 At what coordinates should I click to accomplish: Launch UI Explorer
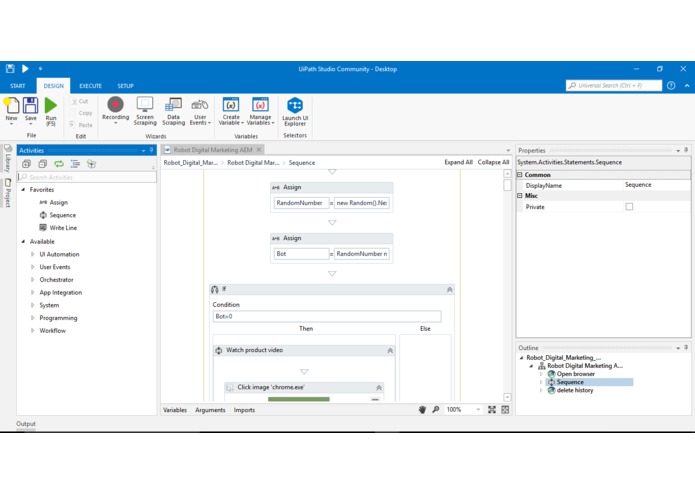coord(295,112)
